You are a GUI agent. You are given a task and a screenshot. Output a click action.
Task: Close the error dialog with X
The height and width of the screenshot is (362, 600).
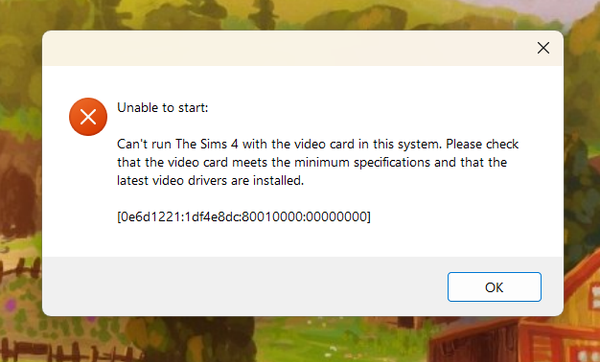click(543, 48)
